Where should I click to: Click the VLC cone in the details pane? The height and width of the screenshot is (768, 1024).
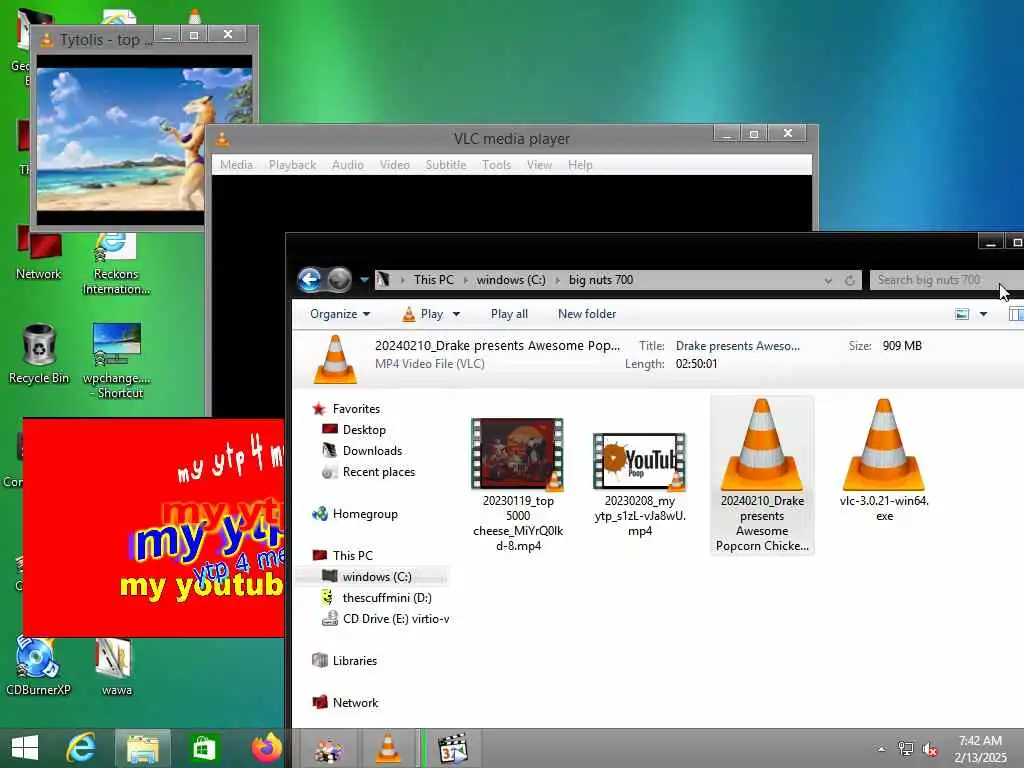(335, 359)
